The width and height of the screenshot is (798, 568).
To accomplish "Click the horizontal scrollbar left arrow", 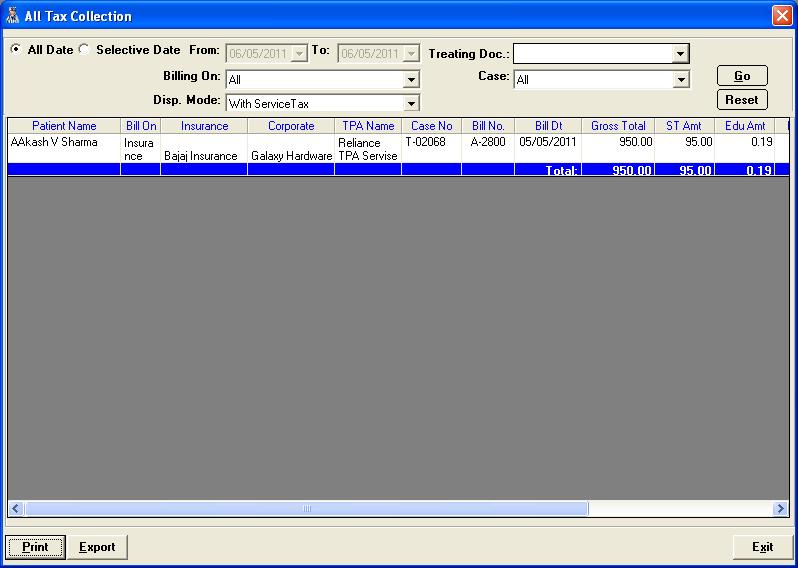I will click(x=15, y=509).
